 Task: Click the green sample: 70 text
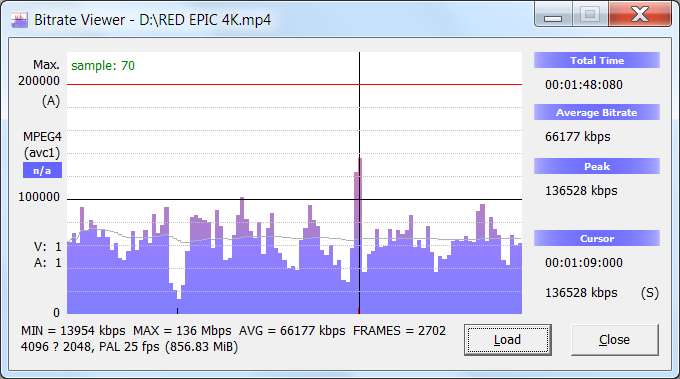tap(103, 65)
